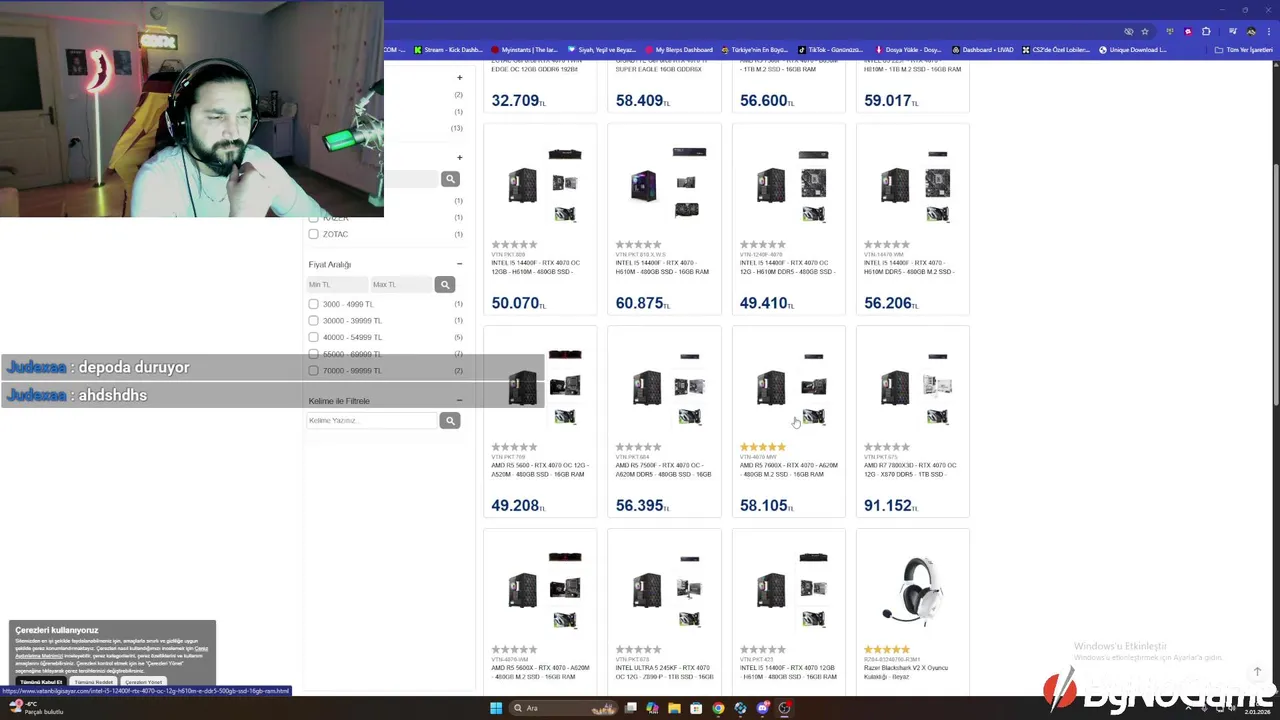Viewport: 1280px width, 720px height.
Task: Tick the 30000 - 39999 TL price checkbox
Action: (x=313, y=321)
